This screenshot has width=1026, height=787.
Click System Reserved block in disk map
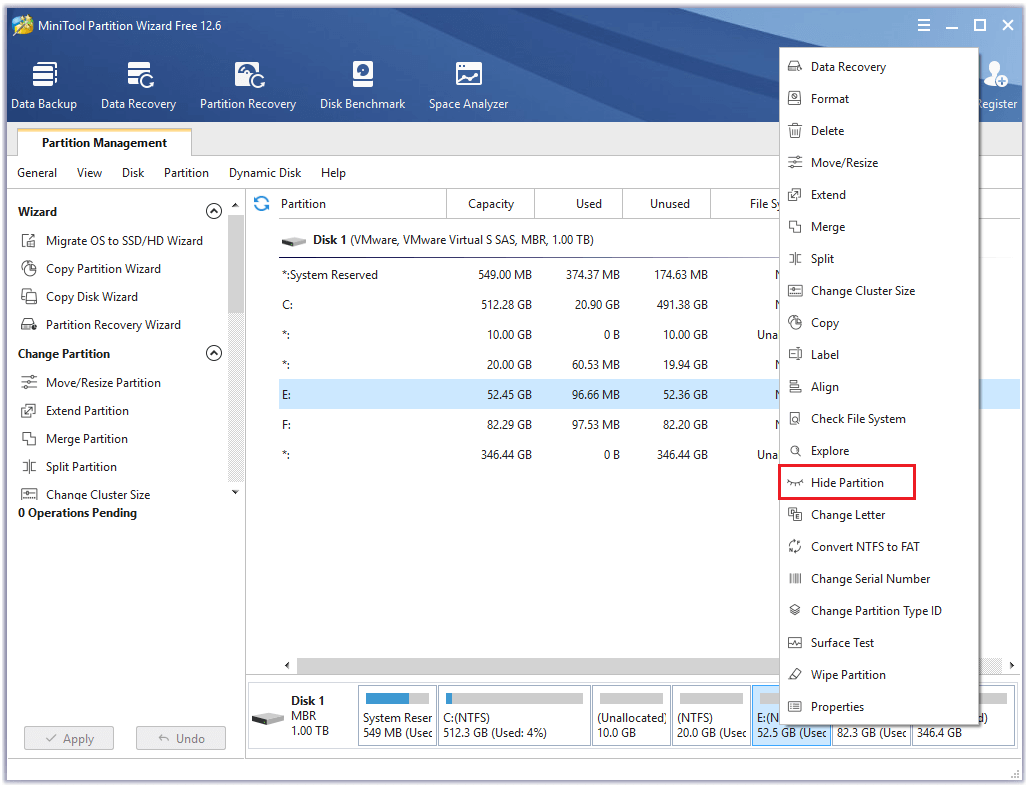[x=397, y=715]
